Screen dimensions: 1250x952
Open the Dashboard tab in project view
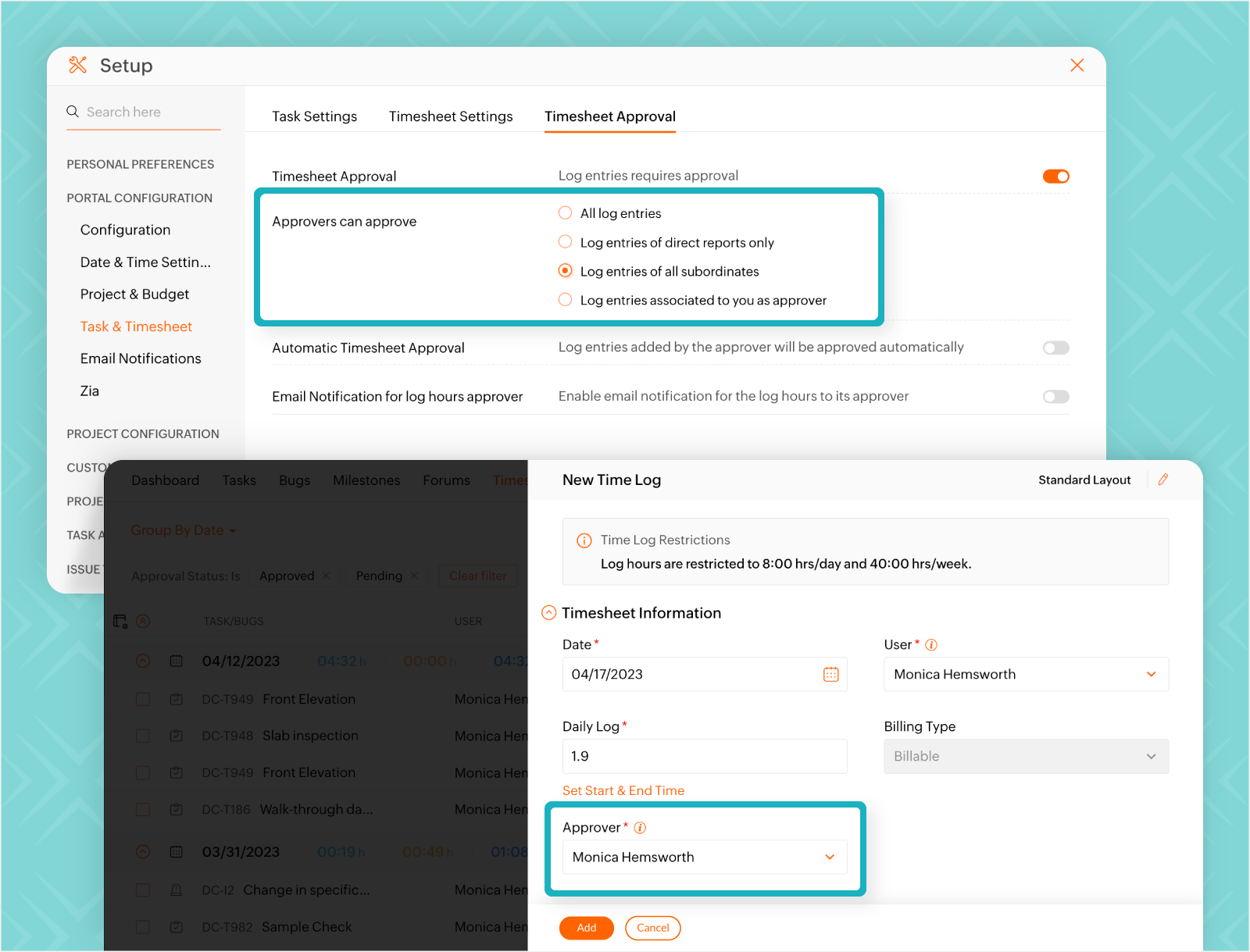[x=166, y=480]
